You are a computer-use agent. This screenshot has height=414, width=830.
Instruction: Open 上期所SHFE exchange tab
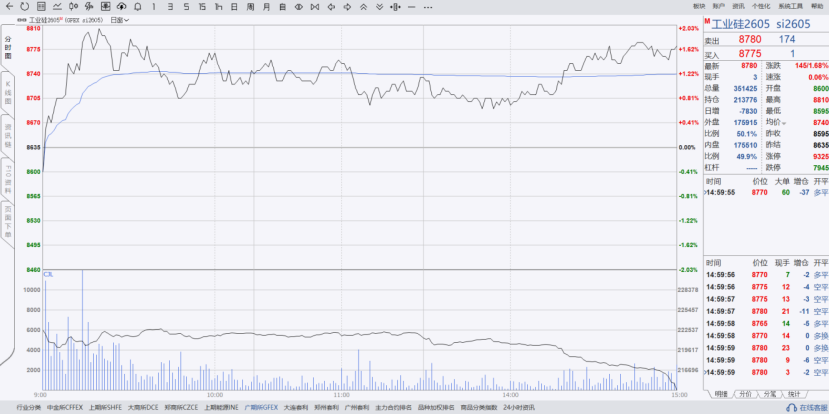[x=105, y=408]
